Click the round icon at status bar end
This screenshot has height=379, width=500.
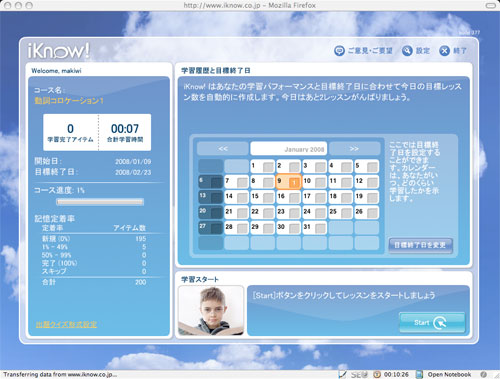point(484,374)
